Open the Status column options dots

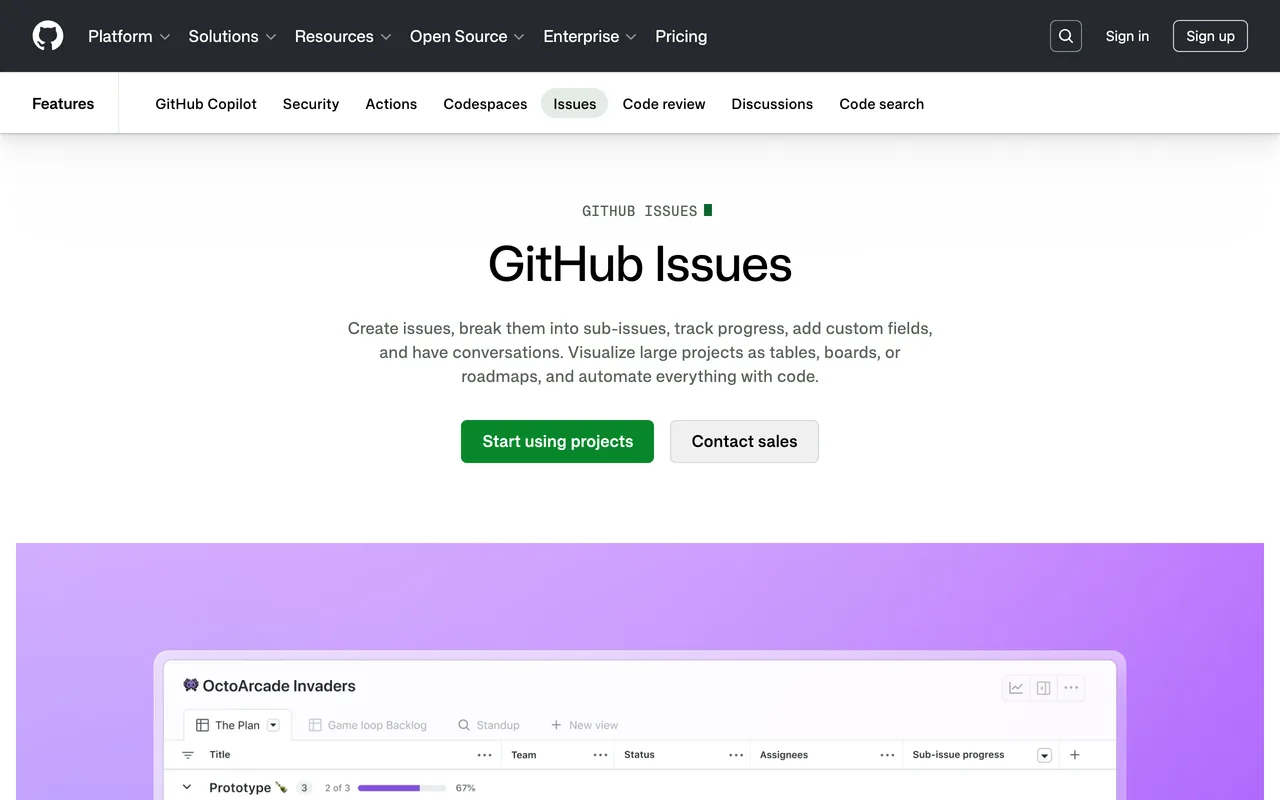pyautogui.click(x=736, y=755)
